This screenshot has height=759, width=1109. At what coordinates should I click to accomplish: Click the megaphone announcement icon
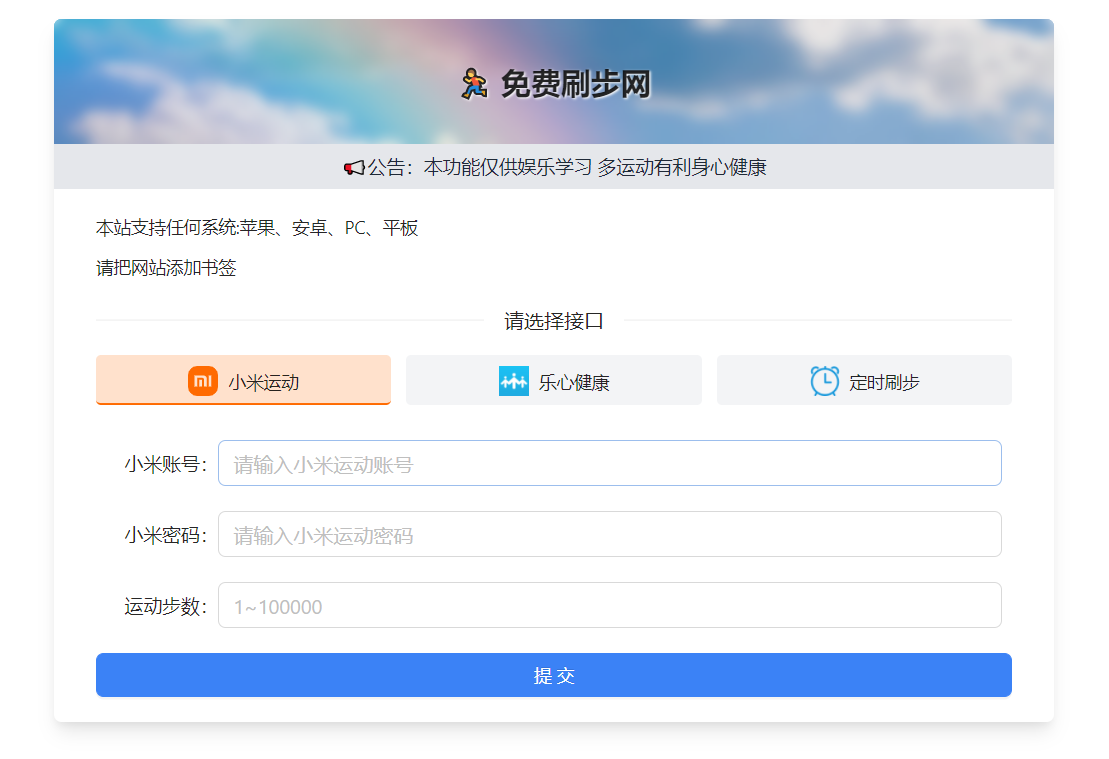coord(353,168)
